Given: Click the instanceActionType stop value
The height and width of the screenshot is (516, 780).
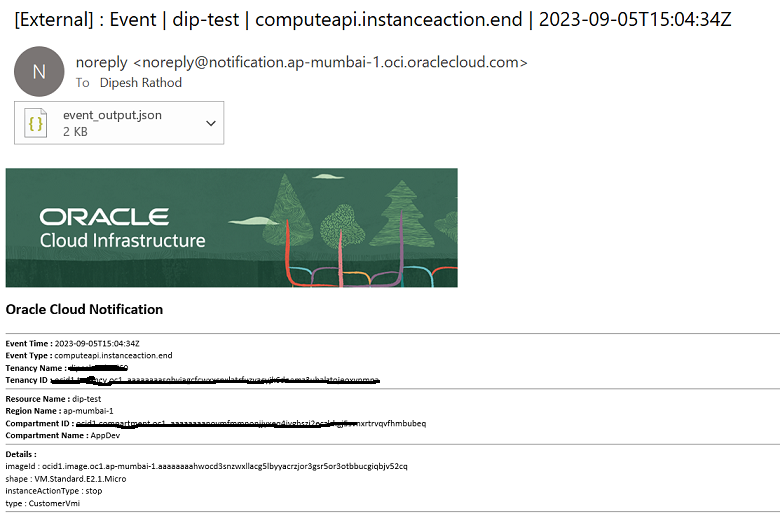Looking at the screenshot, I should (x=94, y=491).
